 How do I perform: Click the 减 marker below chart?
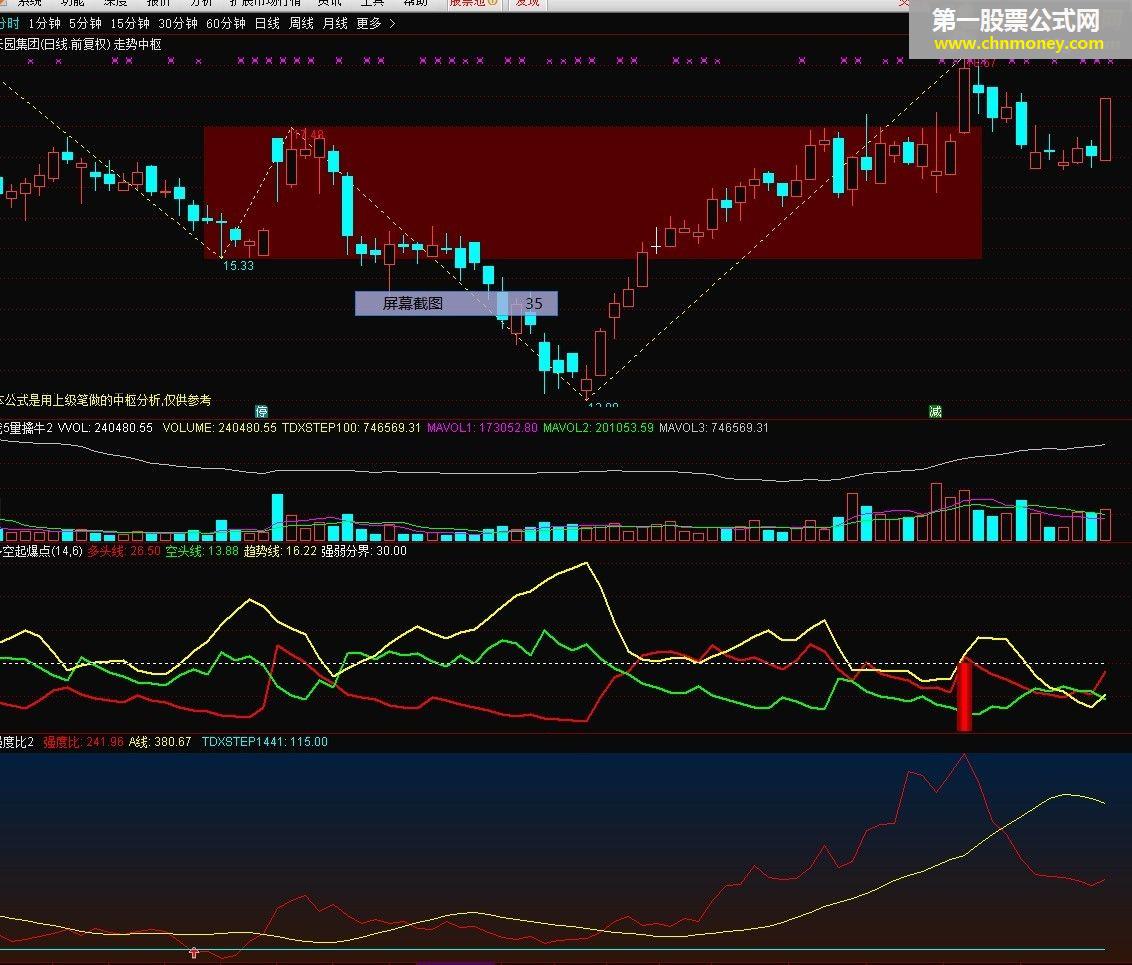[935, 411]
